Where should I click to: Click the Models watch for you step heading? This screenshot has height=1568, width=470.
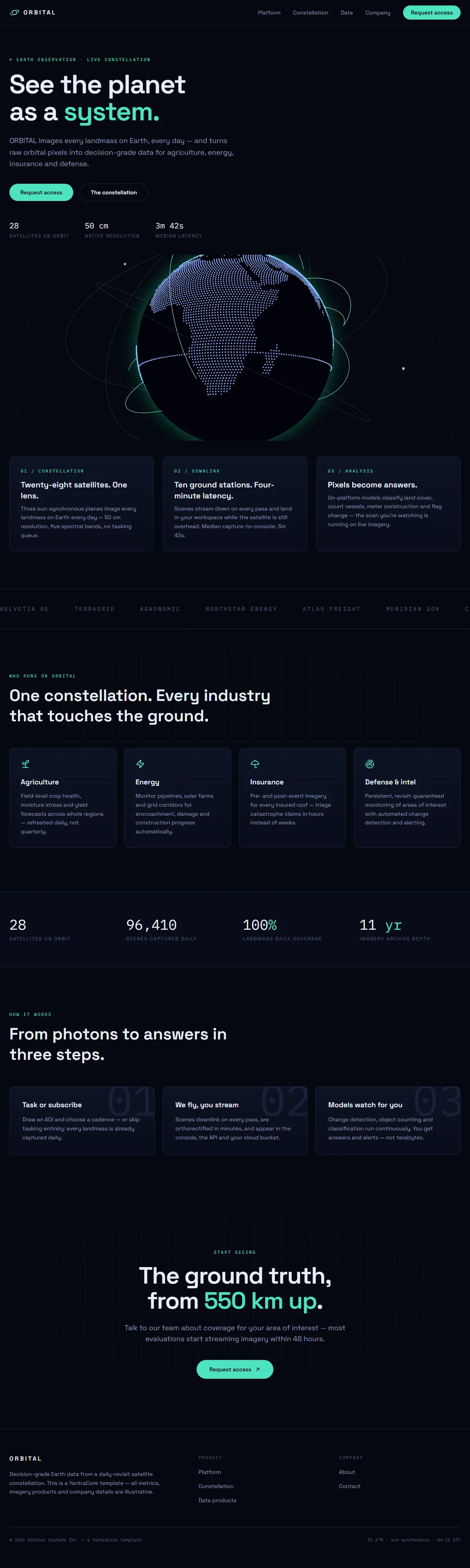365,1105
